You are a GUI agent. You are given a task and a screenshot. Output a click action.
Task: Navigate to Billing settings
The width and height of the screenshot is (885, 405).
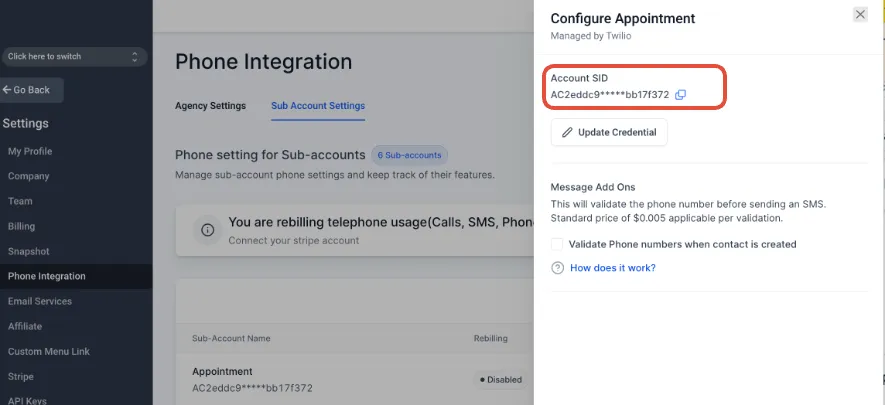click(x=21, y=226)
